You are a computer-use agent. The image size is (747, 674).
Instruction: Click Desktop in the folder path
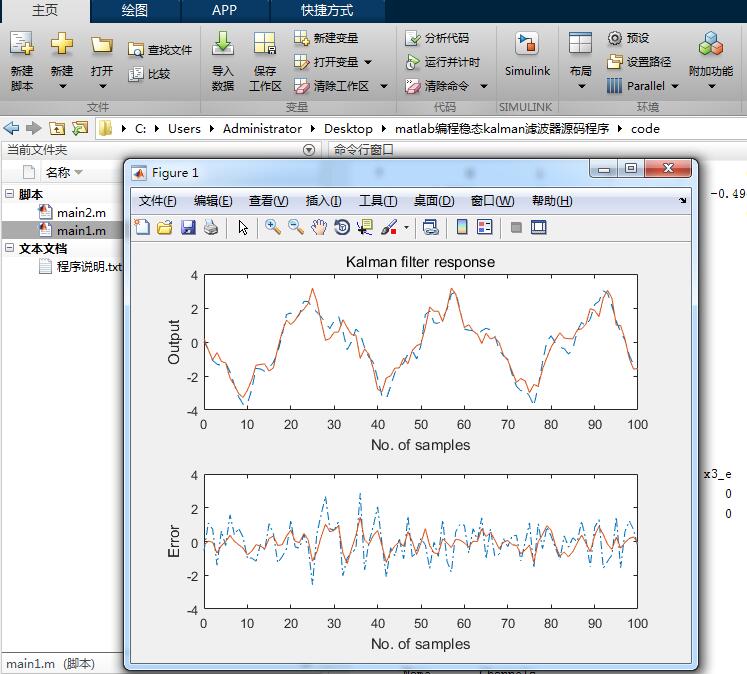pos(348,129)
